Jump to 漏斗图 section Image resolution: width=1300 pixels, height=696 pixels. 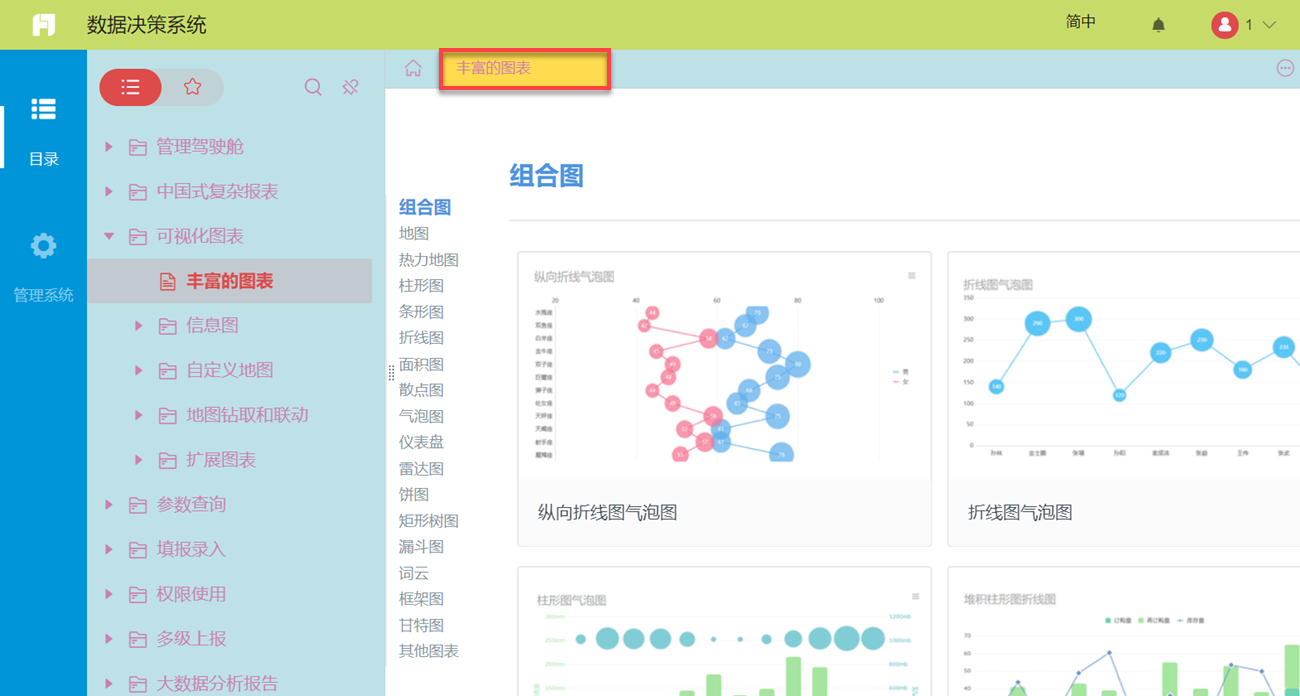point(421,546)
